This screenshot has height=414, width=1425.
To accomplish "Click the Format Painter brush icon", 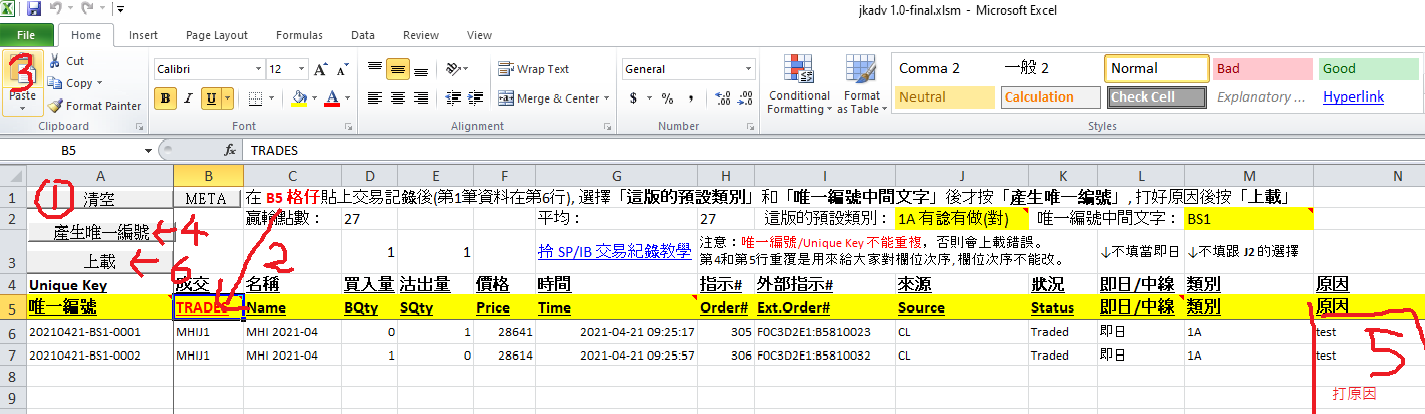I will (x=56, y=106).
